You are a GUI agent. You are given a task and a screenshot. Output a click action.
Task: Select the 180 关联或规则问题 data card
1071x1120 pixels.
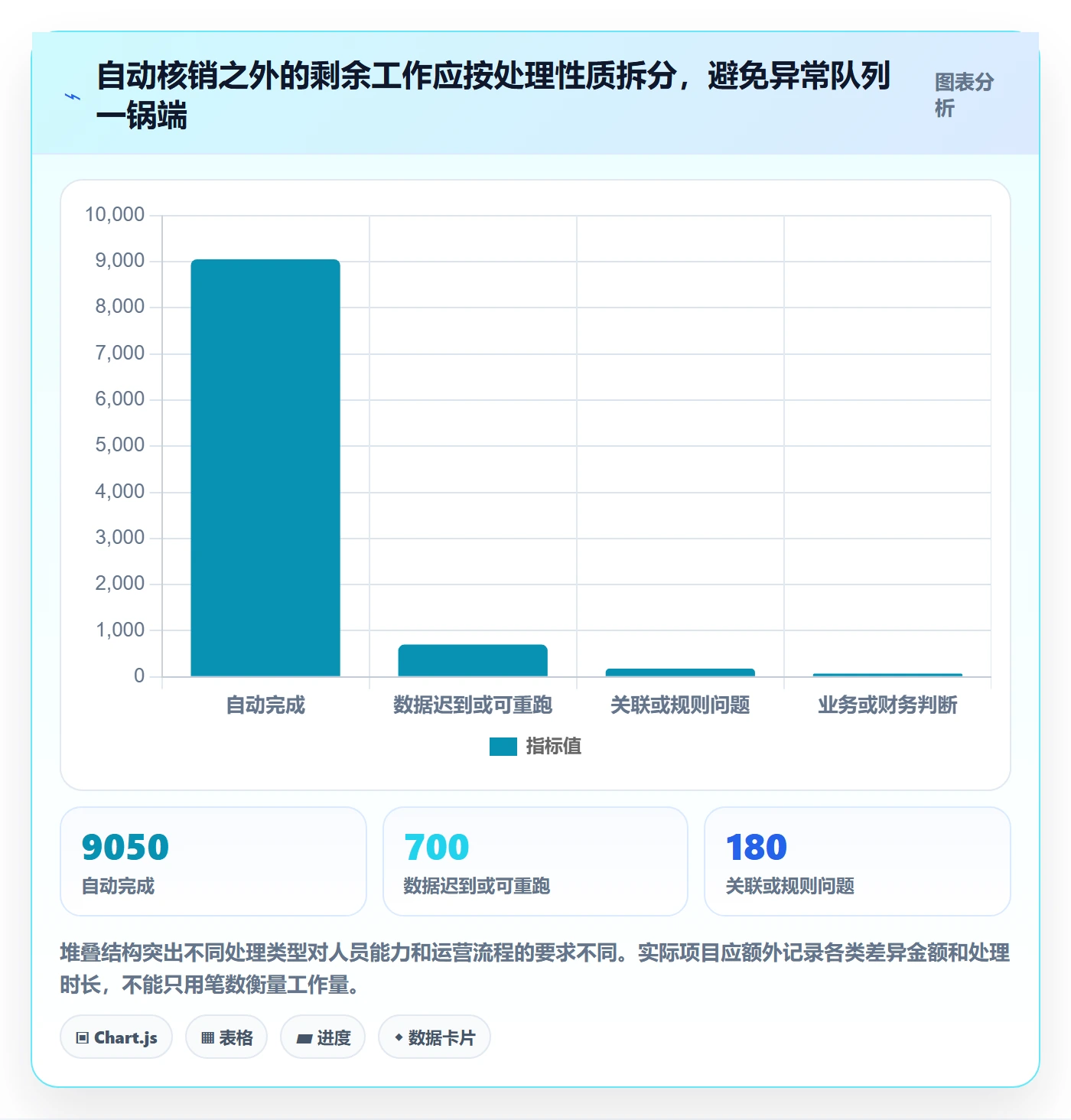point(858,861)
